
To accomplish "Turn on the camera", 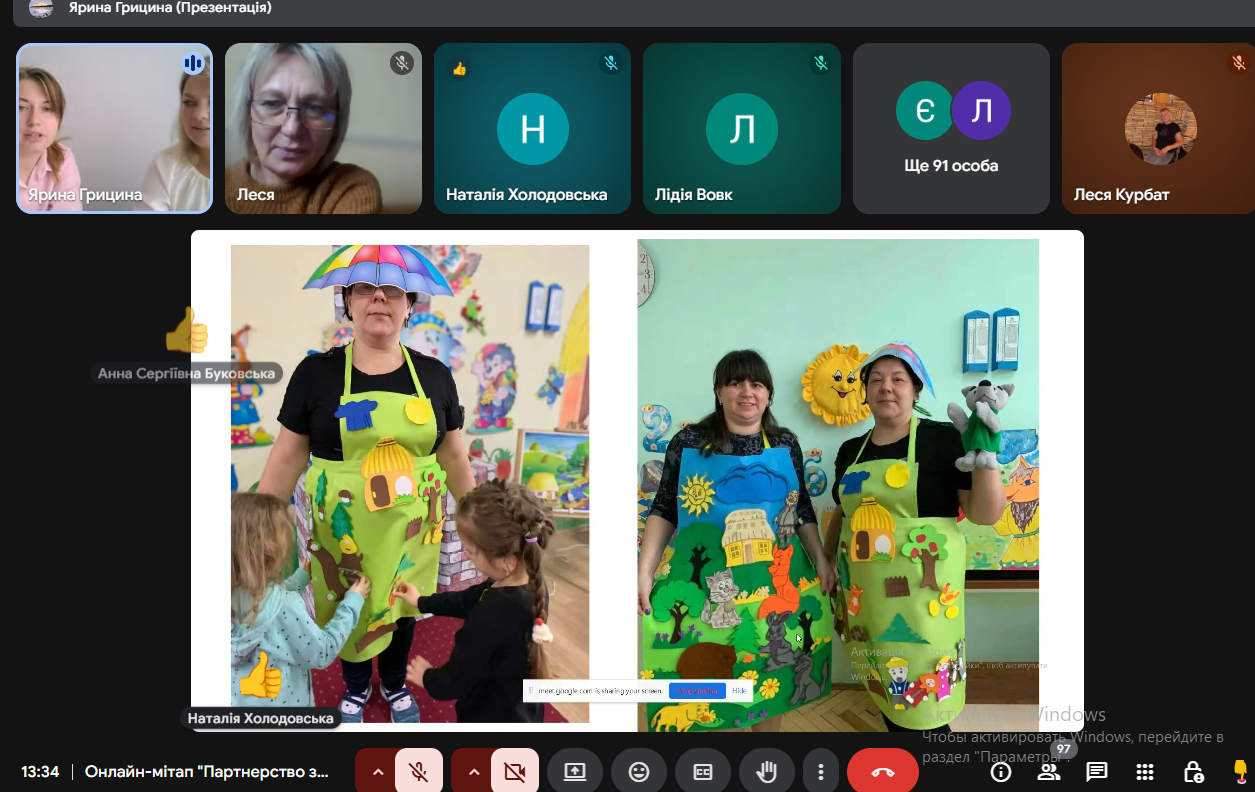I will point(515,771).
